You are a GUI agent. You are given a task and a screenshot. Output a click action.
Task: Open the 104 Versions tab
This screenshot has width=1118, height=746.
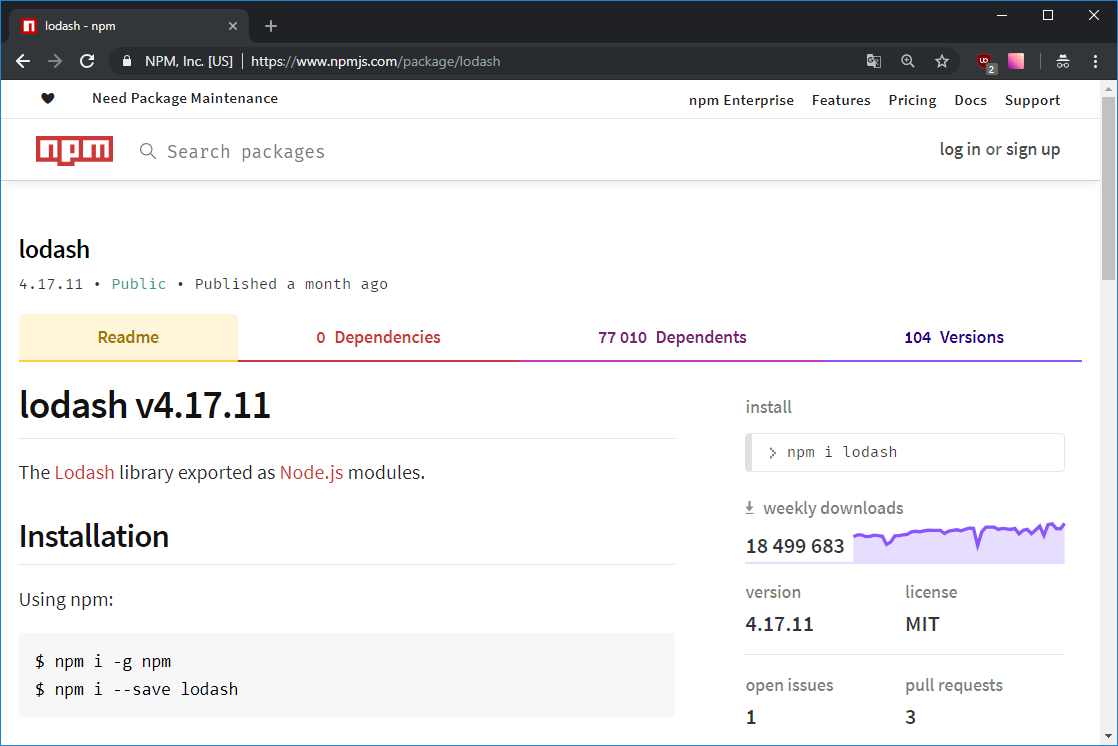[x=954, y=337]
